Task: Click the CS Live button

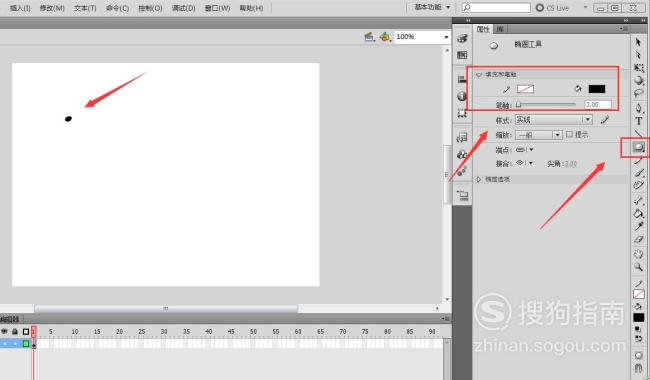Action: click(x=553, y=7)
